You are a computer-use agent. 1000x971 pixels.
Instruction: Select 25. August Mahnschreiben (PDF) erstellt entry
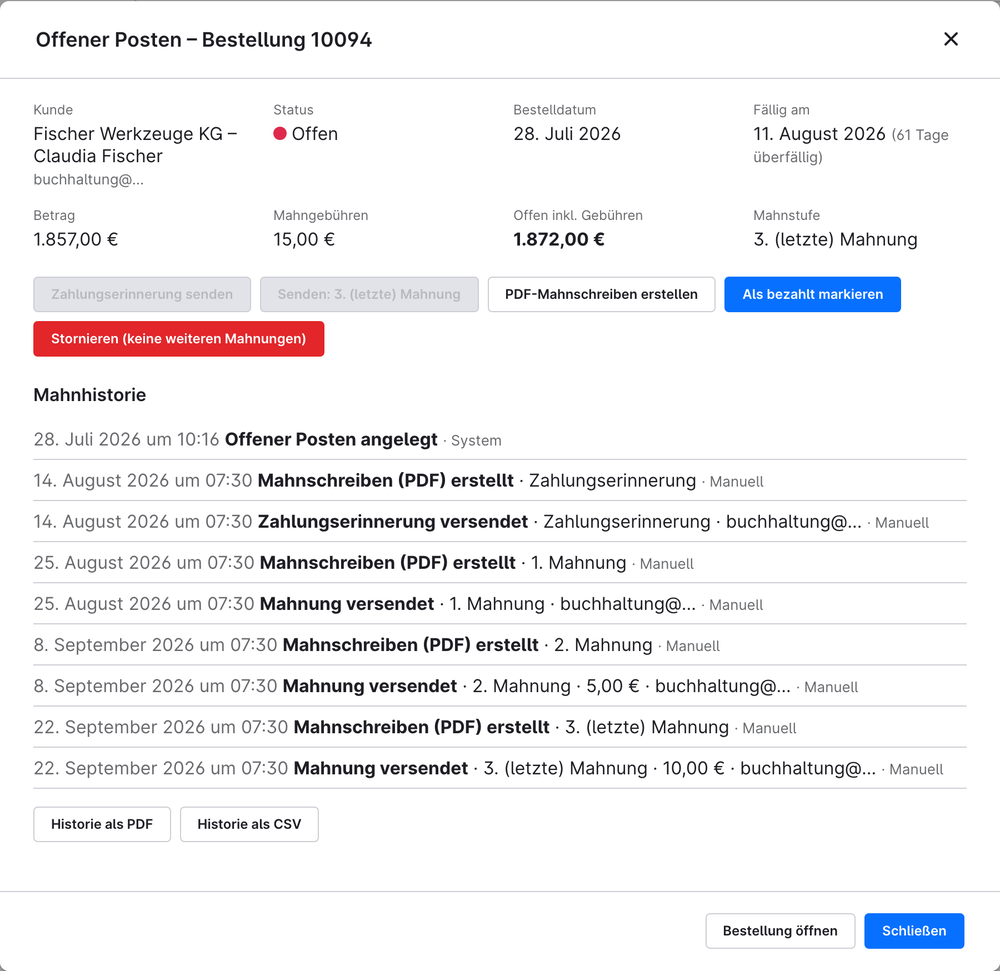[500, 563]
